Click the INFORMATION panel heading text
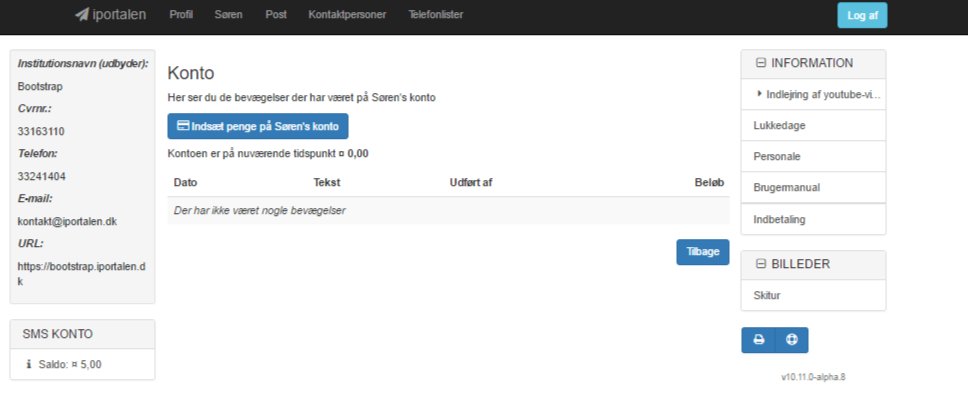Viewport: 968px width, 417px height. (812, 63)
